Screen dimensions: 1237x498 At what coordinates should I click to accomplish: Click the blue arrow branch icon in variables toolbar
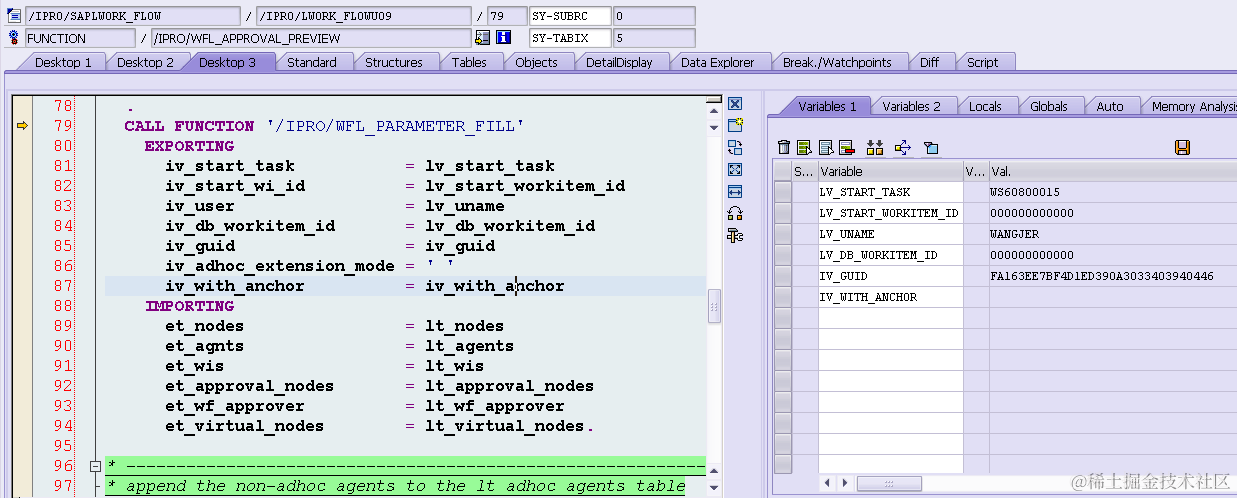coord(903,147)
